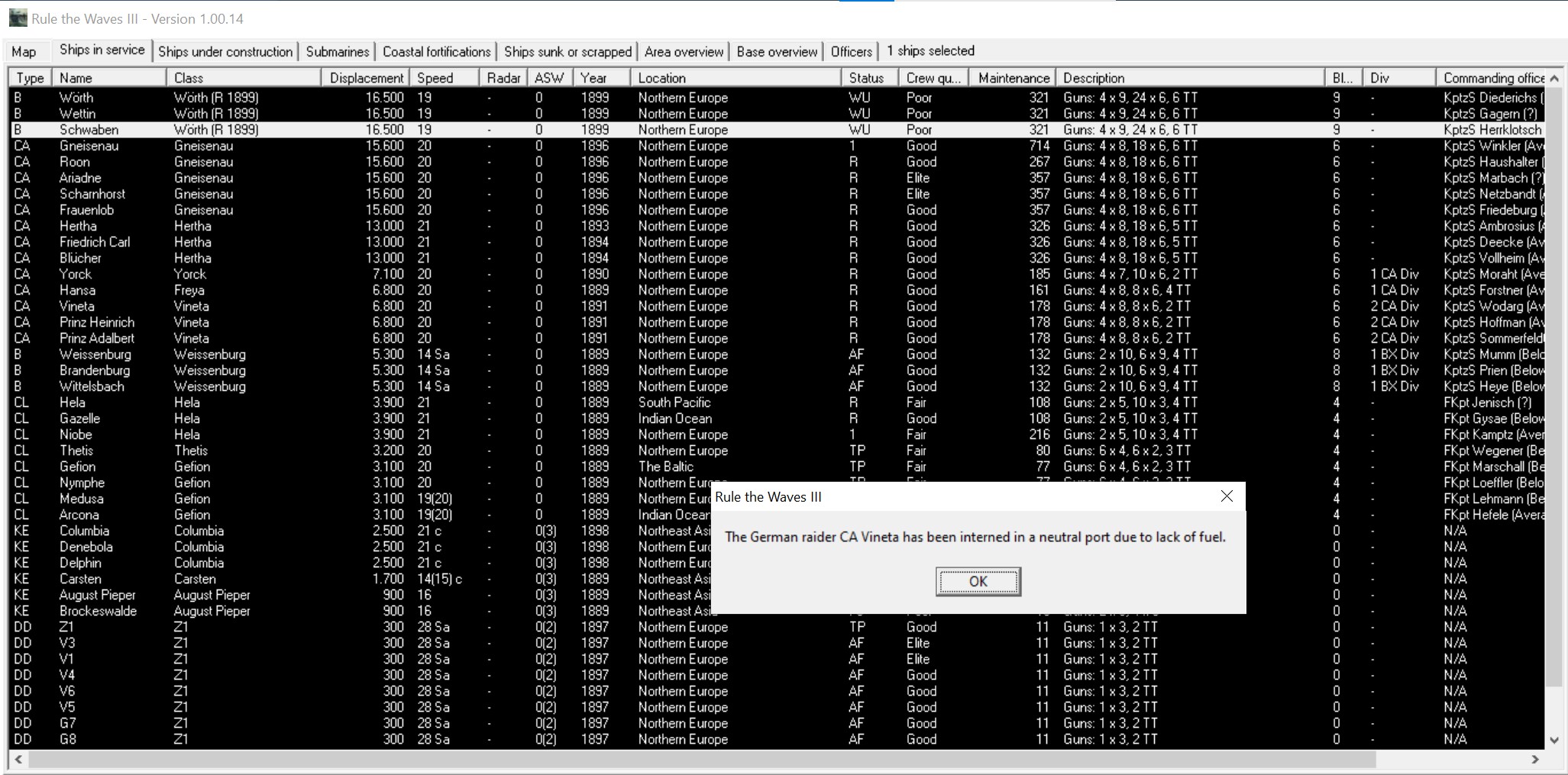
Task: Open Ships sunk or scrapped tab
Action: pyautogui.click(x=567, y=51)
